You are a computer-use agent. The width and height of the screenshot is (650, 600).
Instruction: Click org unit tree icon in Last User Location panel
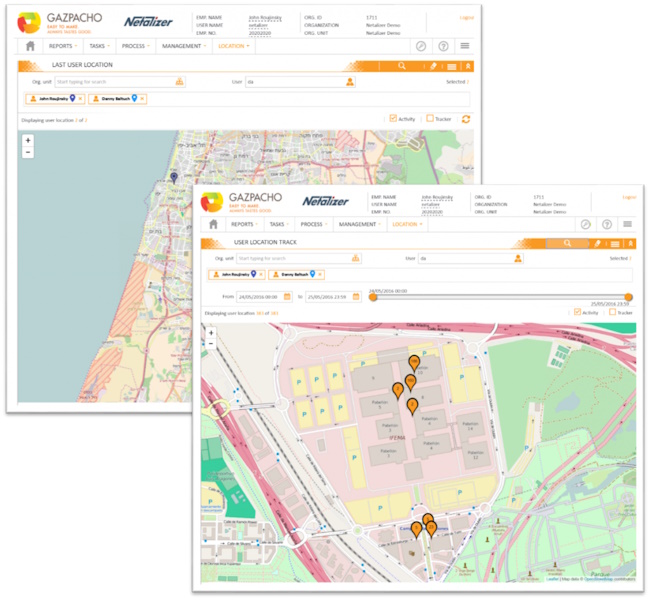click(180, 81)
